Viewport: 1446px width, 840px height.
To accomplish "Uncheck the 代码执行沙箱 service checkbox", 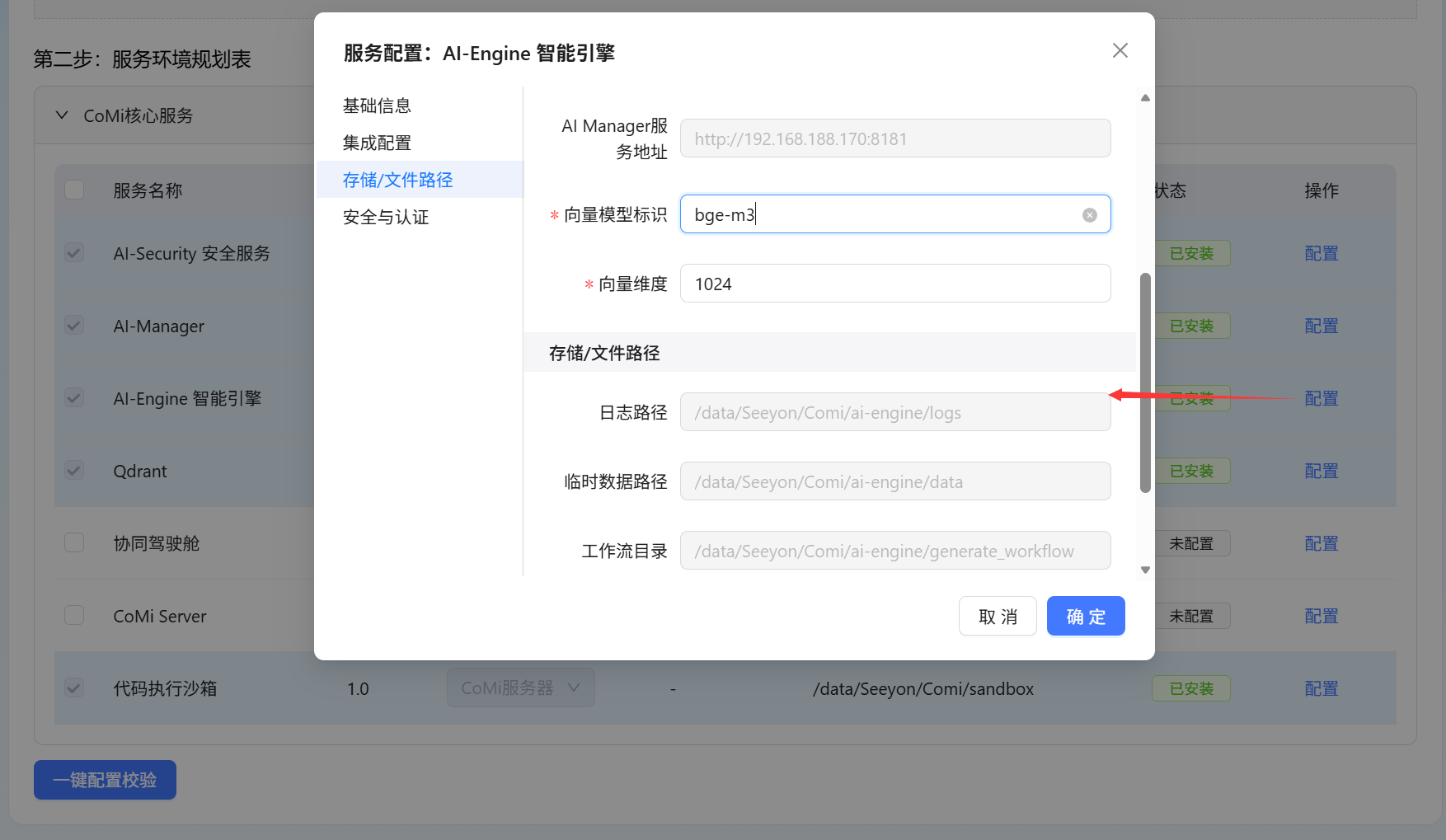I will (x=74, y=688).
